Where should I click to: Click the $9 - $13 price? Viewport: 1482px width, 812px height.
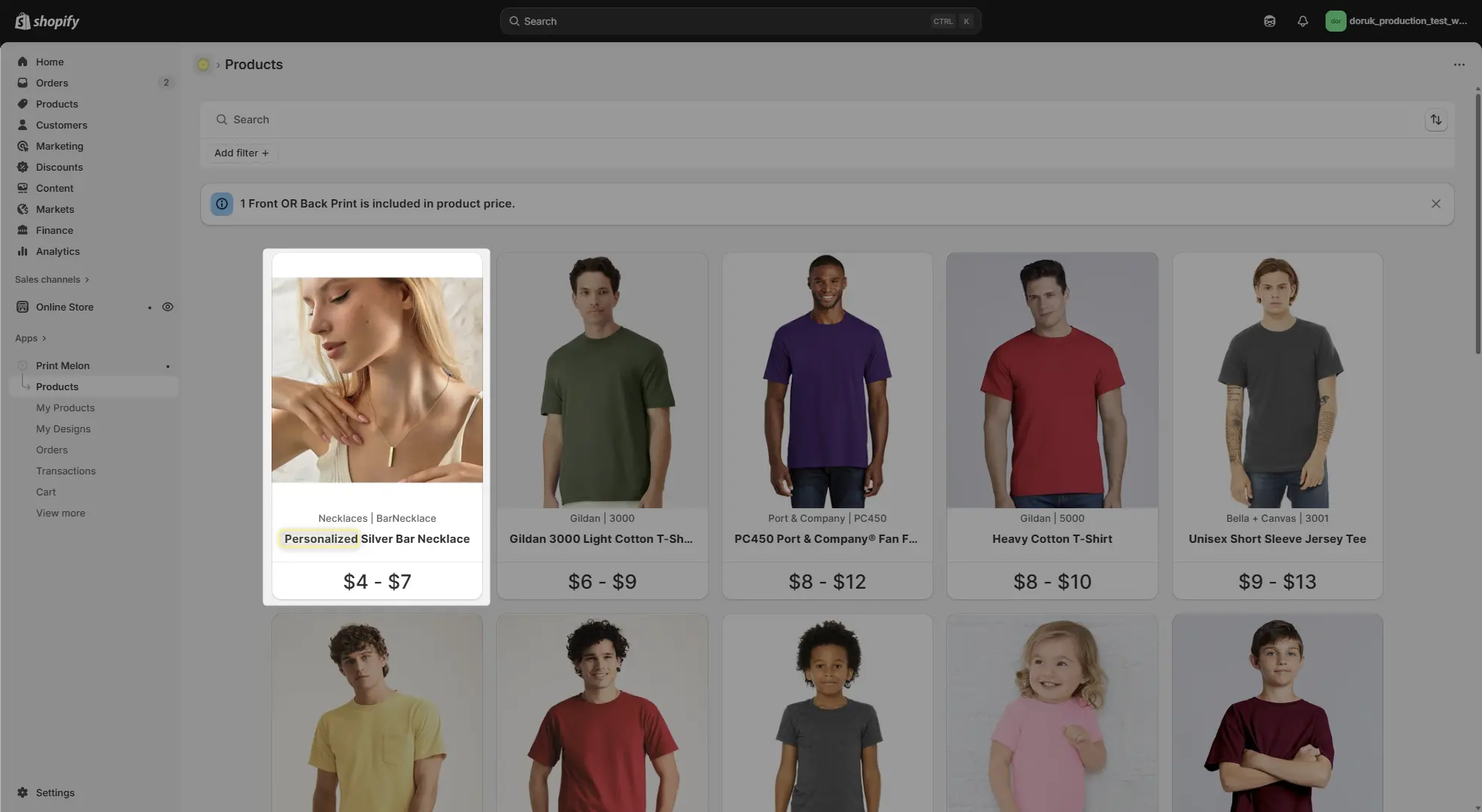[x=1277, y=581]
